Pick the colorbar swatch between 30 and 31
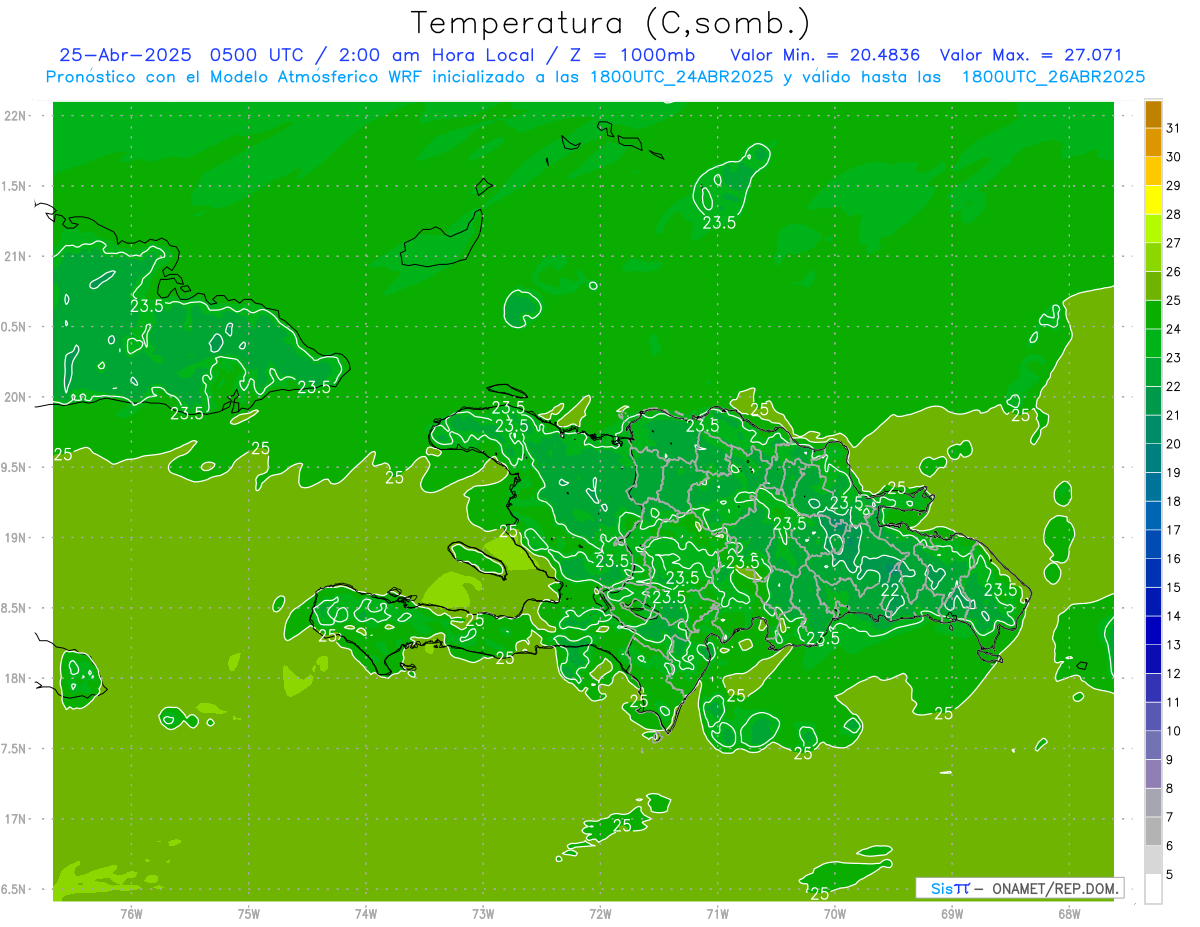 pos(1153,143)
